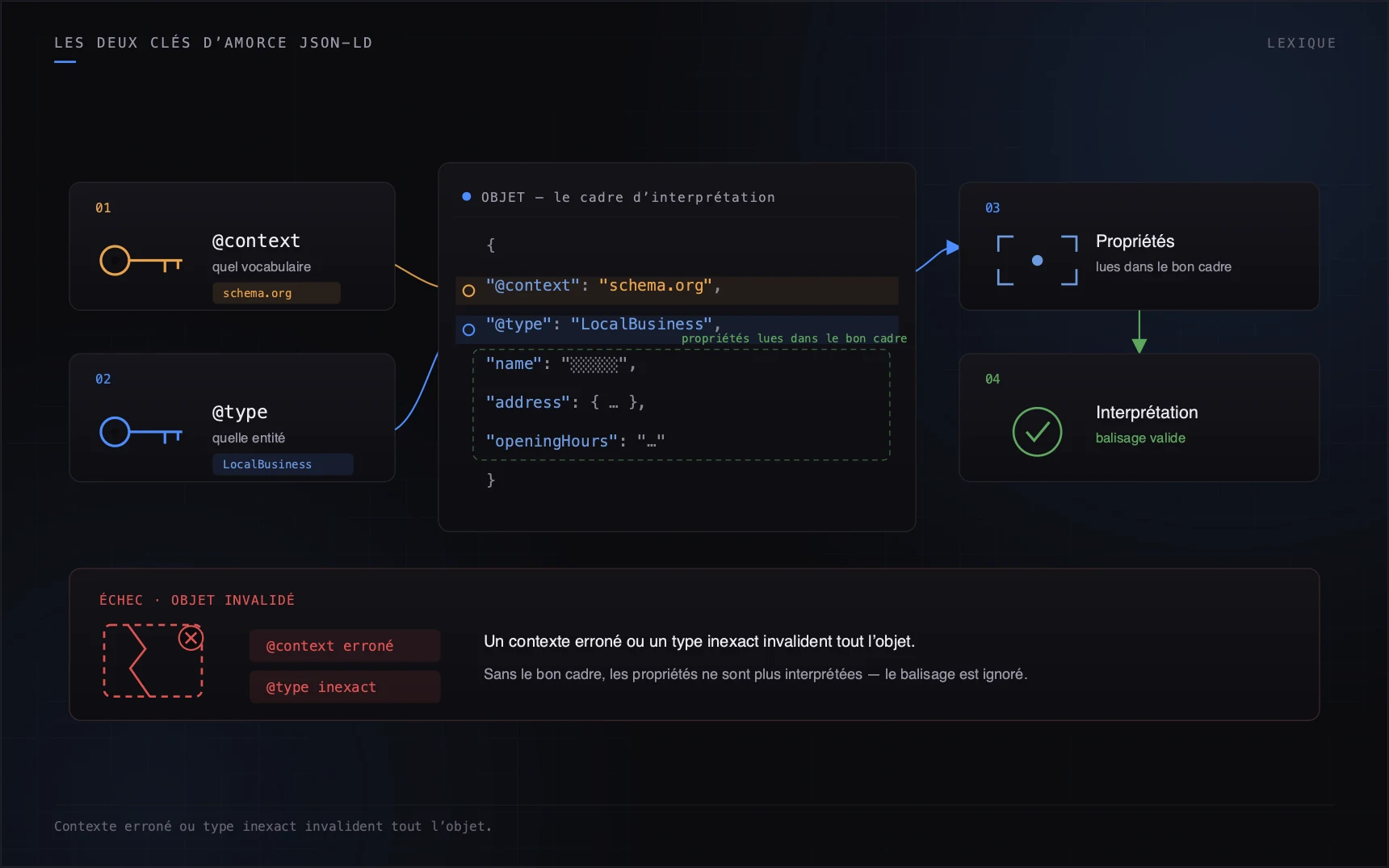Image resolution: width=1389 pixels, height=868 pixels.
Task: Click the "openingHours" code line
Action: coord(575,441)
